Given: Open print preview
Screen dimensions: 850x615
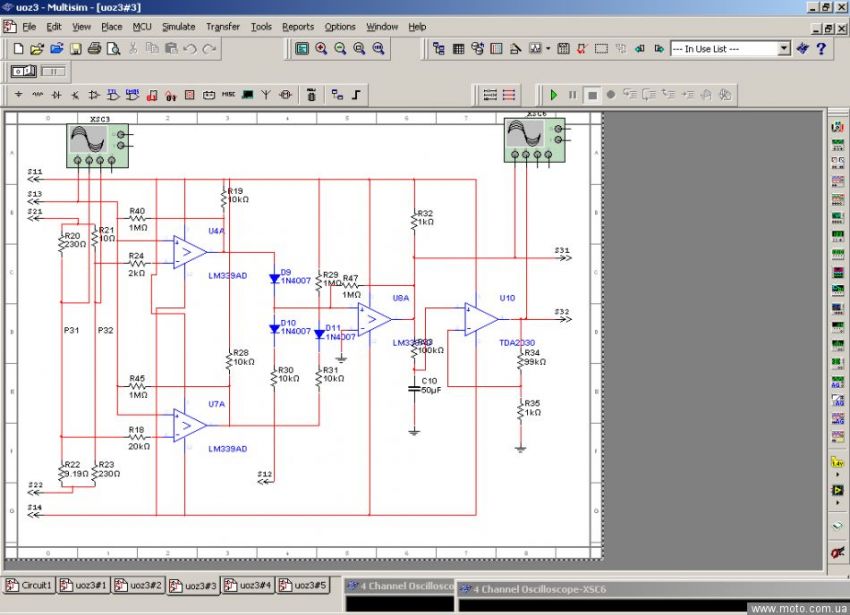Looking at the screenshot, I should [x=113, y=49].
